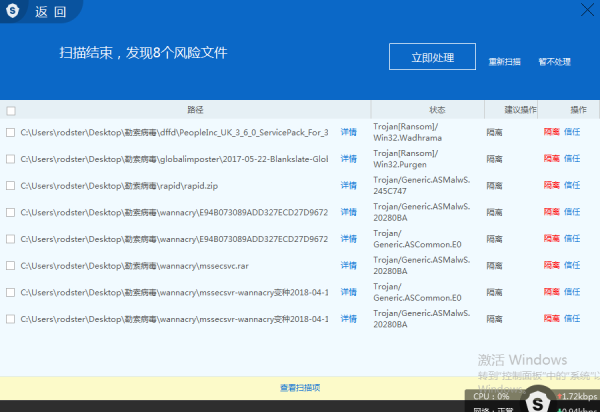Open 详情 for the globalimposter Blankslate file
This screenshot has height=412, width=600.
point(348,159)
